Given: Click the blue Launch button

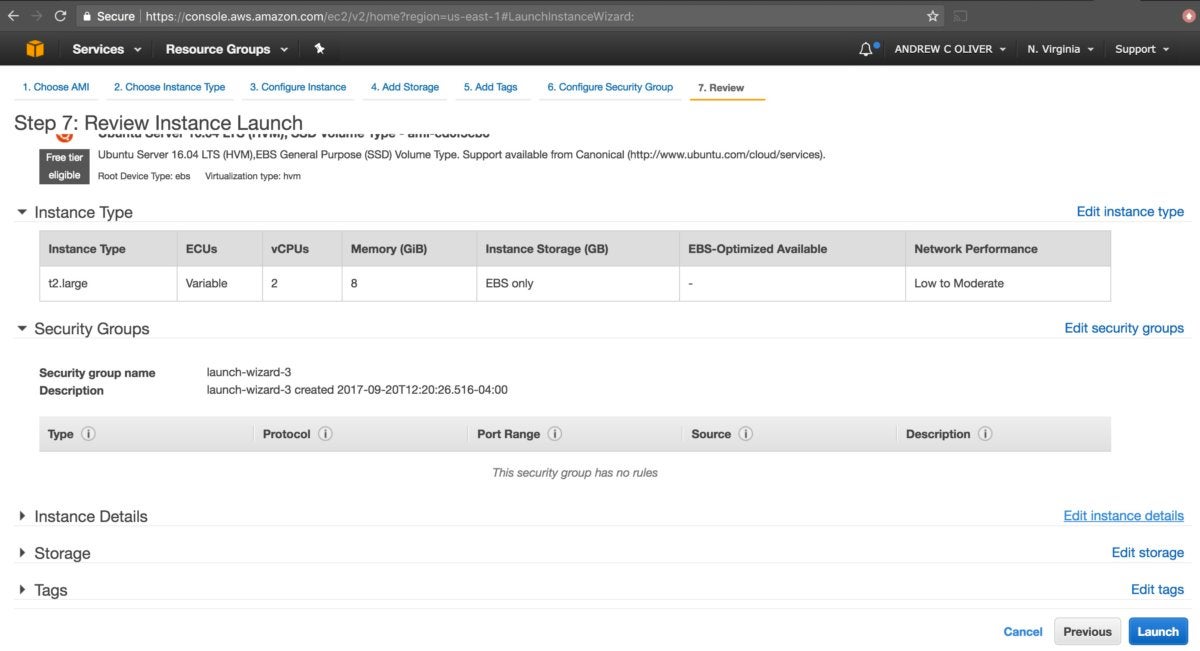Looking at the screenshot, I should click(1158, 632).
